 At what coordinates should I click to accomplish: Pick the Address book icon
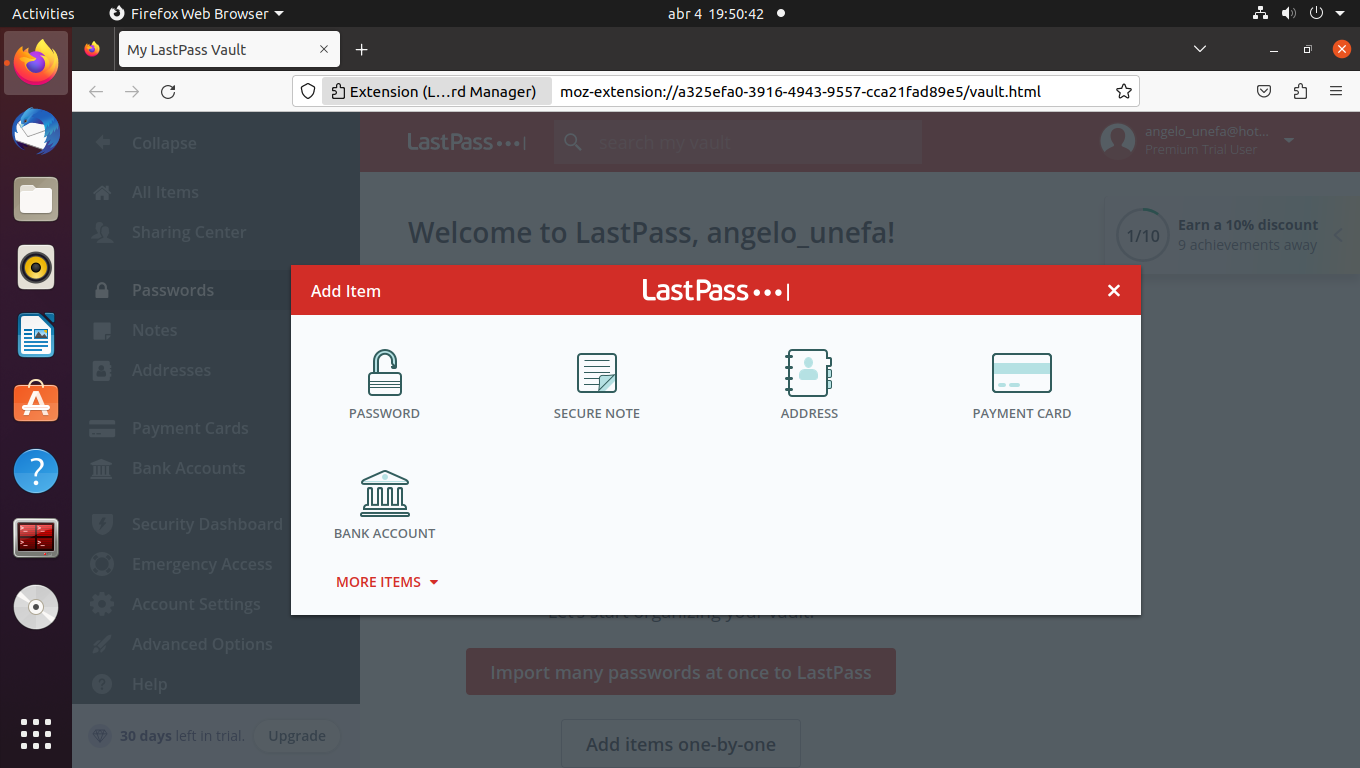[809, 373]
